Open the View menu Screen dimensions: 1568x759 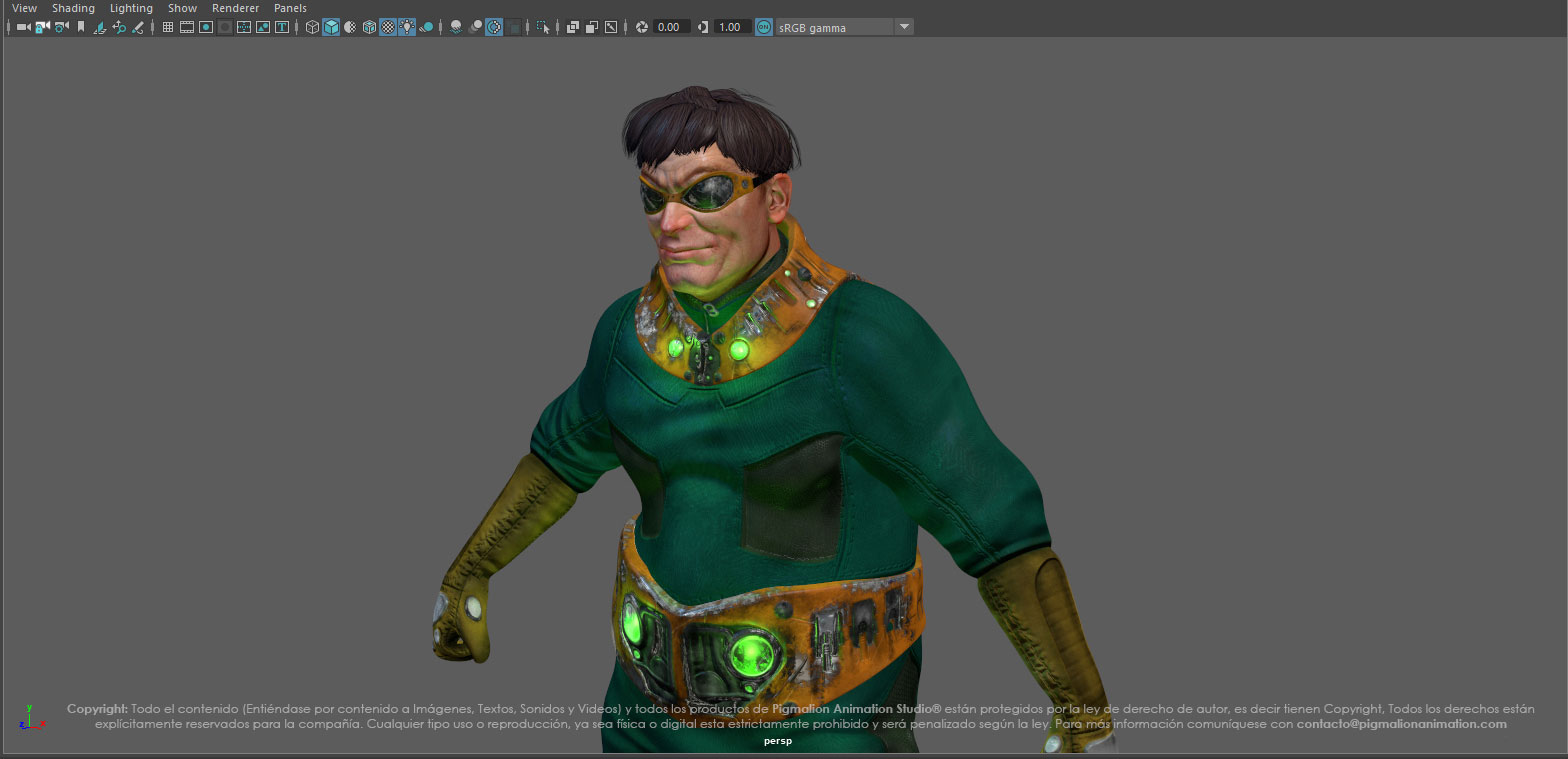(25, 8)
